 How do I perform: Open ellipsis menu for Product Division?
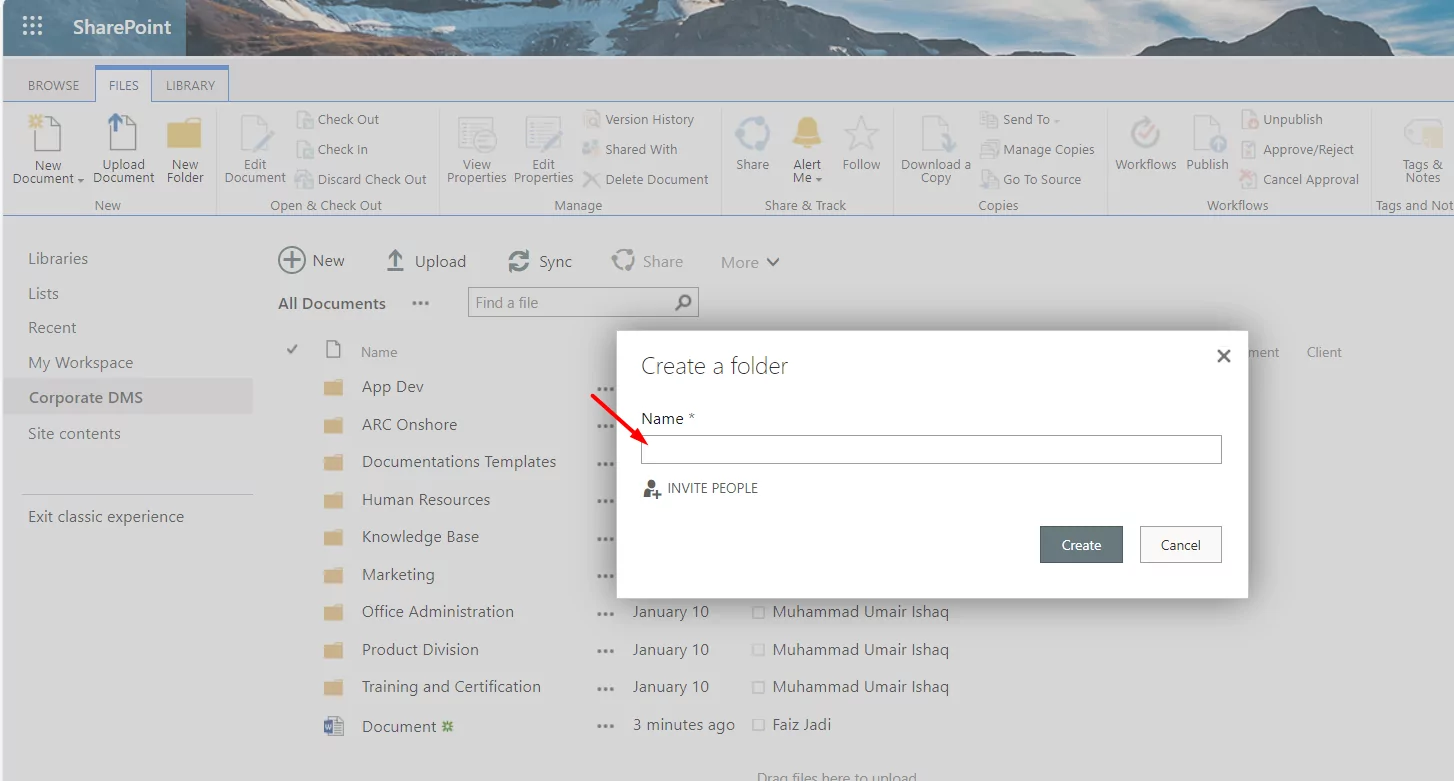(x=605, y=651)
